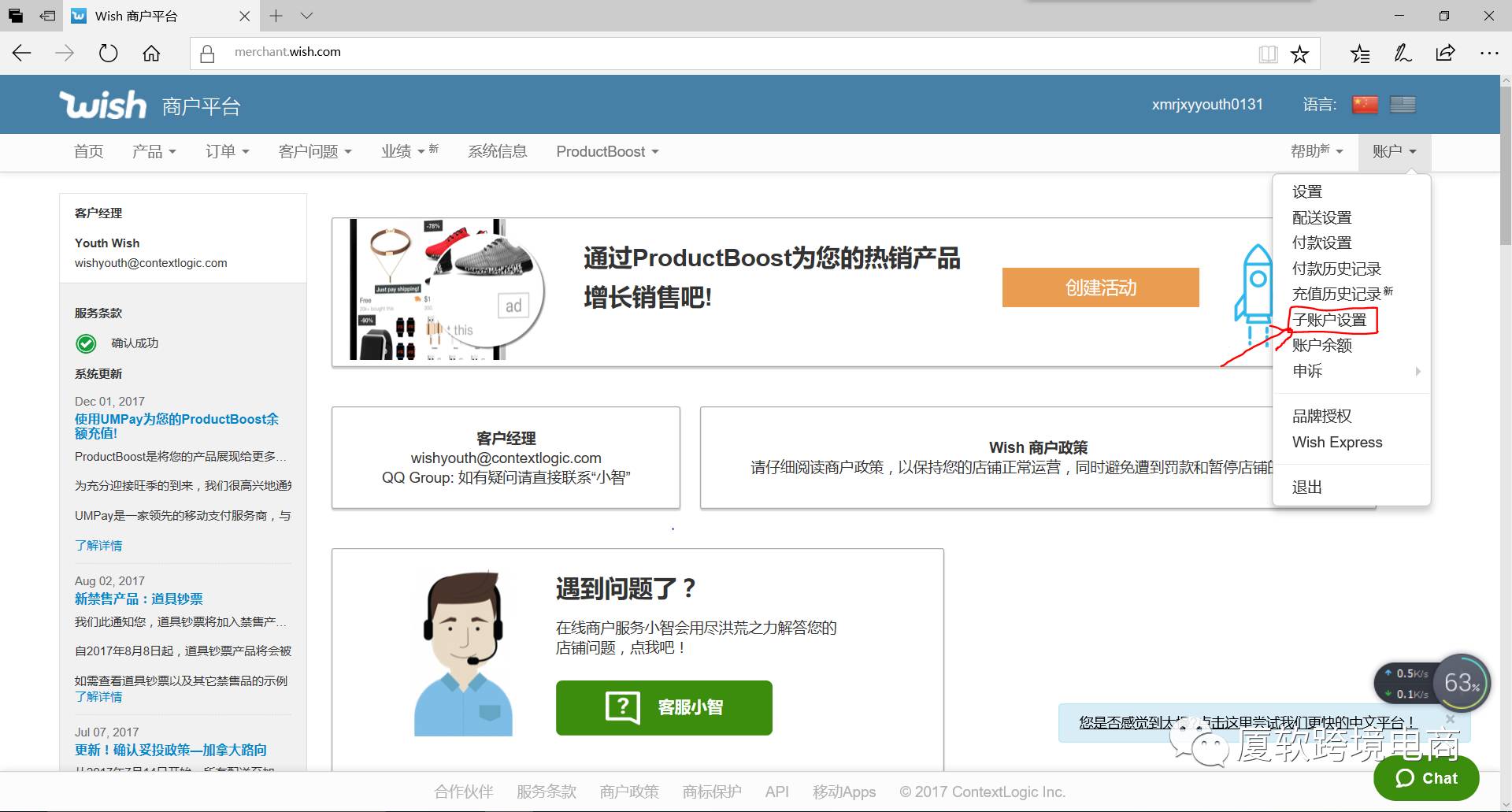
Task: Expand the 产品 dropdown menu
Action: (154, 151)
